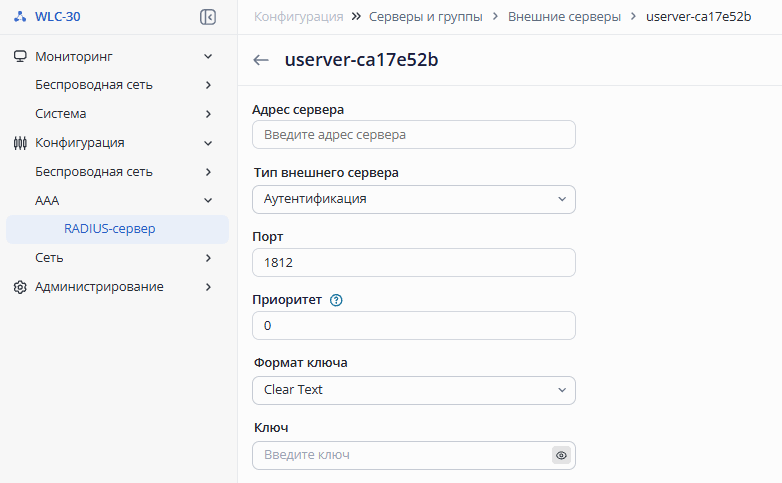Click the Конфигурация sliders icon
The image size is (782, 483).
tap(20, 143)
